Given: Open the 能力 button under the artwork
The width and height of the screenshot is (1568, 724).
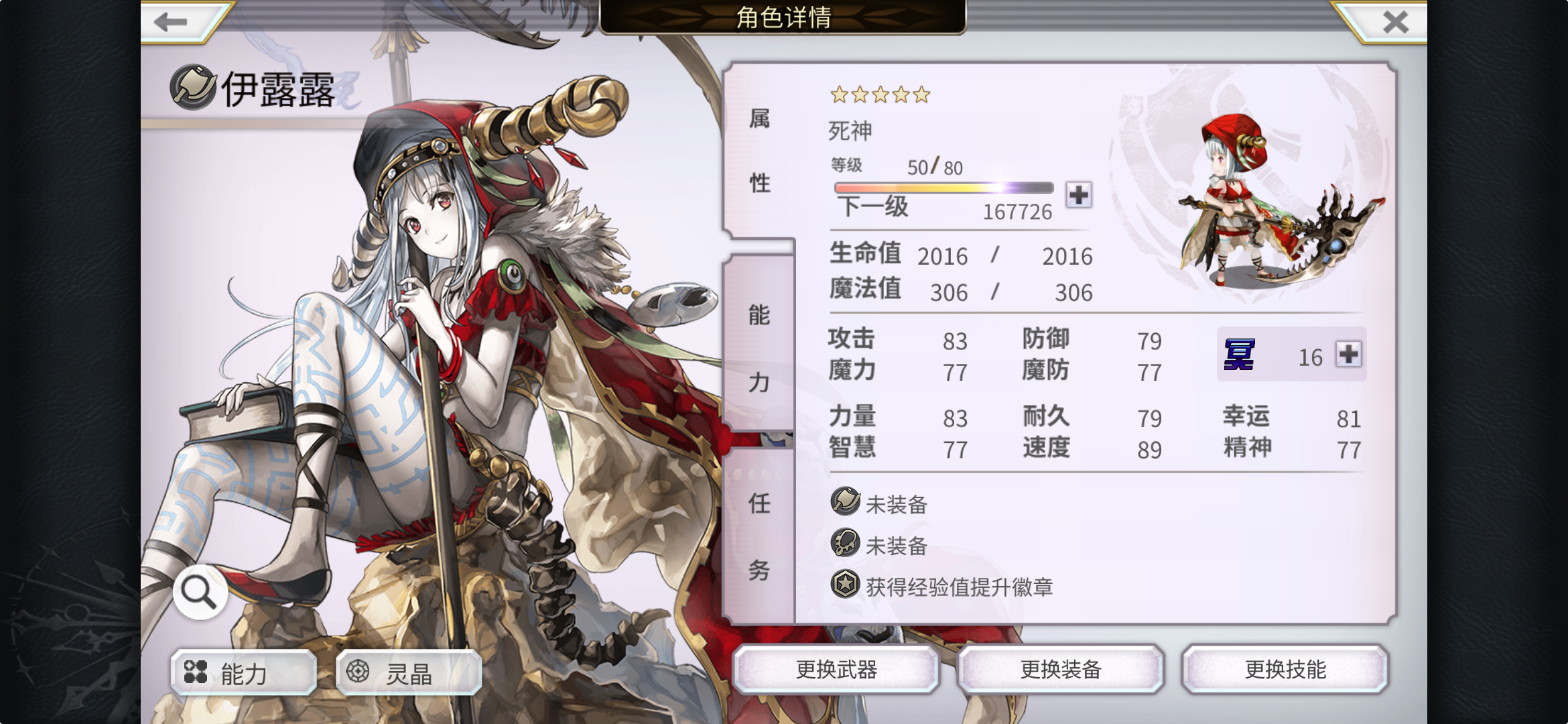Looking at the screenshot, I should (243, 672).
